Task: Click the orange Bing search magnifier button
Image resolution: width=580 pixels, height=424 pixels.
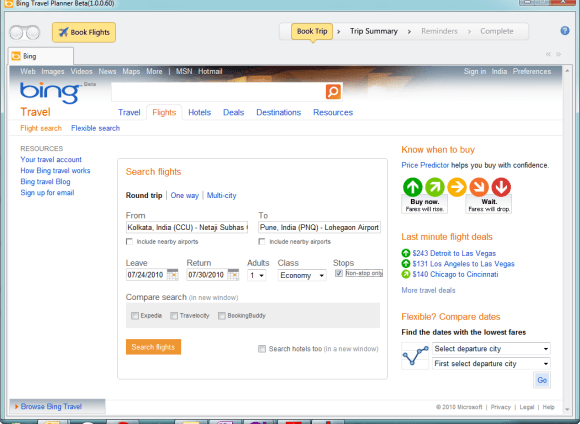Action: [x=333, y=91]
